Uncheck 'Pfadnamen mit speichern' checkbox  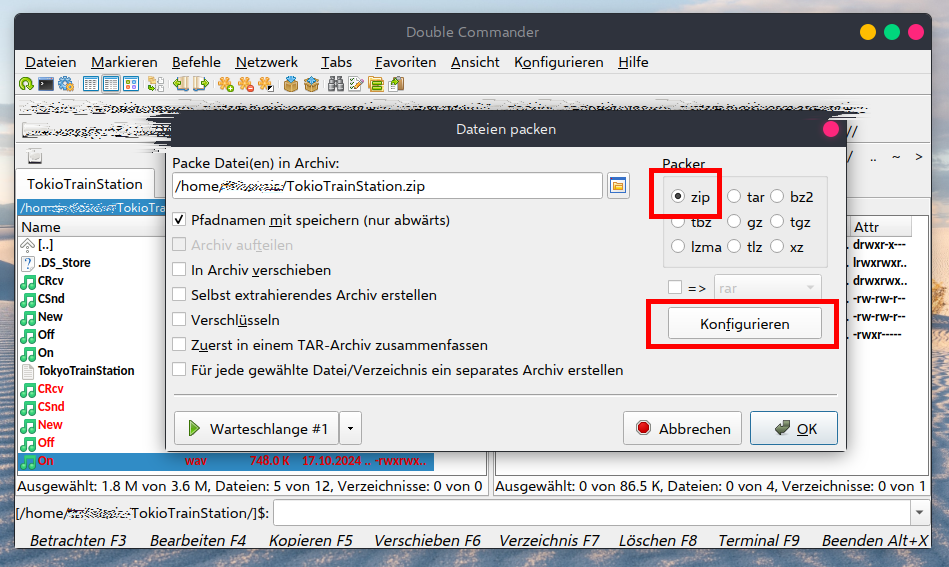click(180, 220)
